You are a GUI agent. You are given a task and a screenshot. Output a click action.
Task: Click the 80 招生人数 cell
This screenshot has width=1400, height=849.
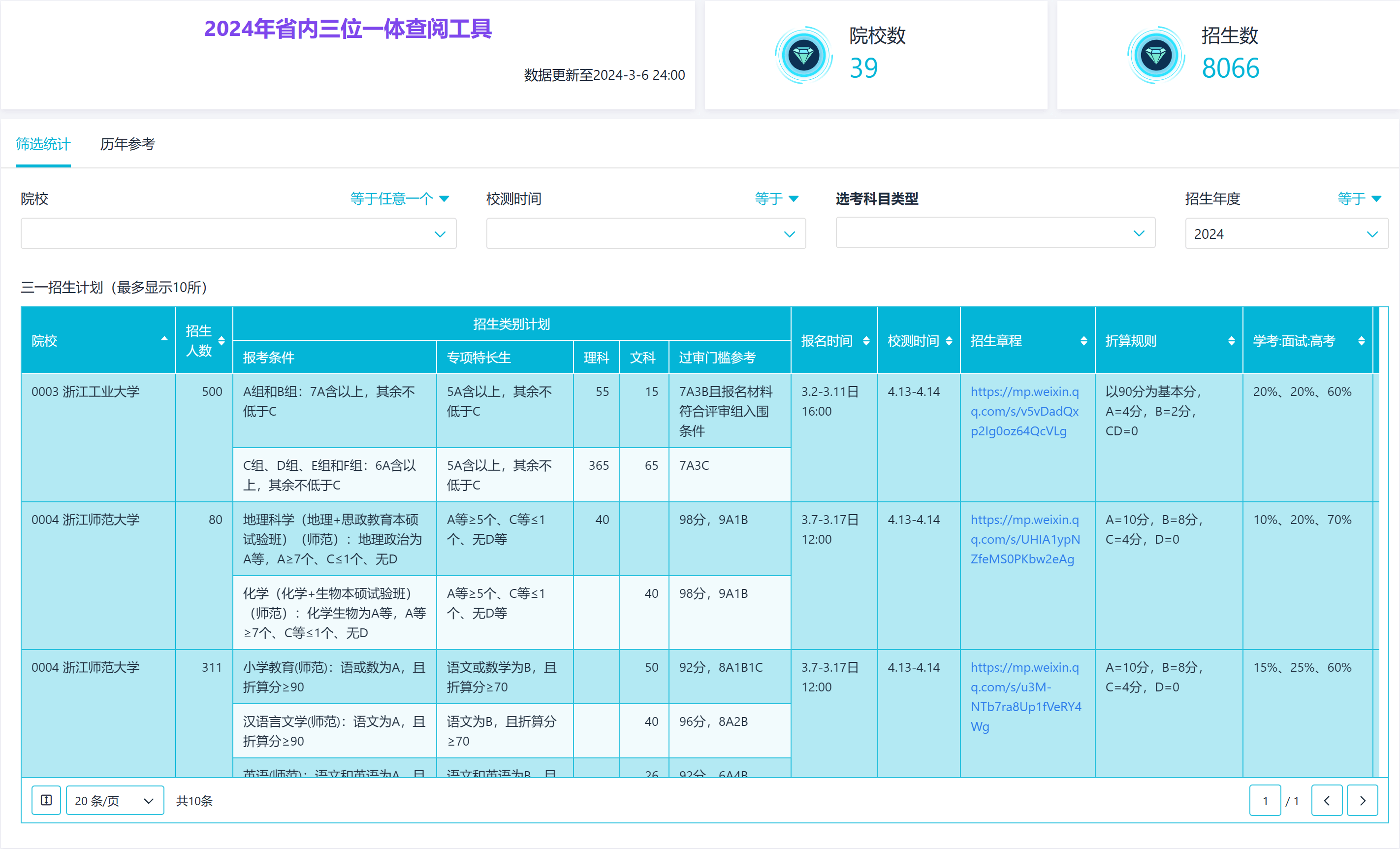(x=204, y=575)
